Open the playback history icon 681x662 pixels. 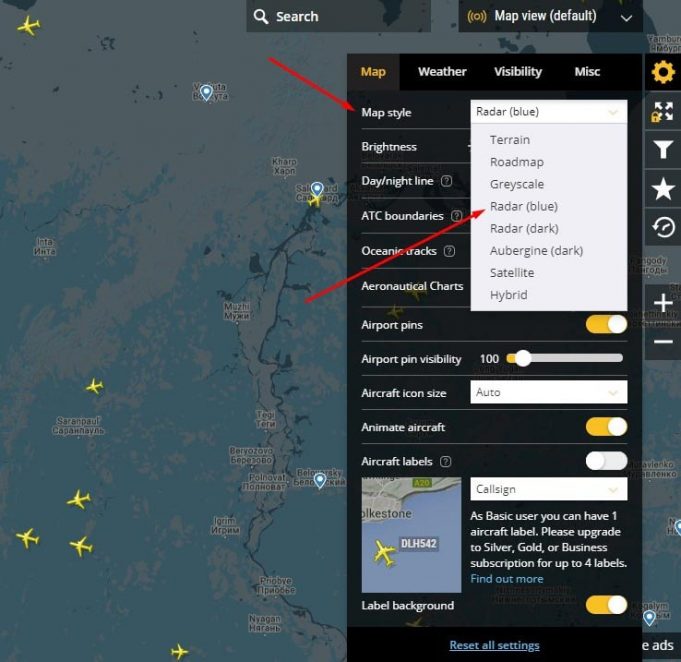pos(663,227)
